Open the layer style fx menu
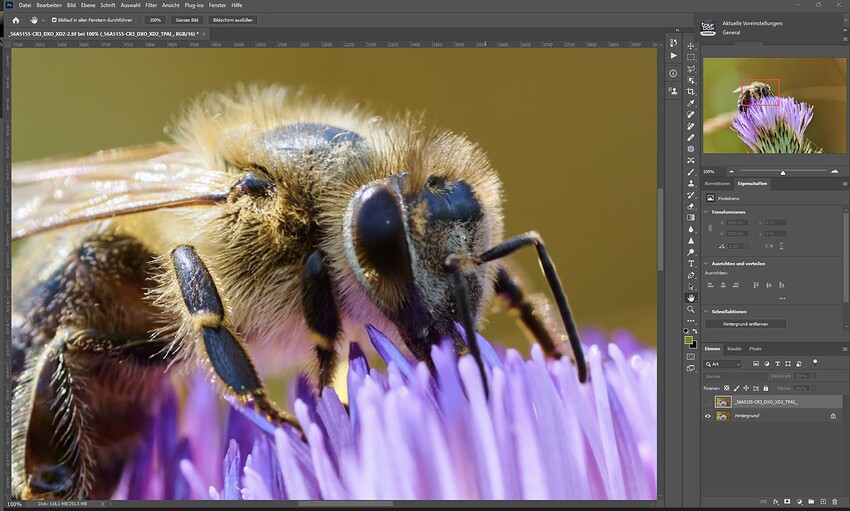The image size is (850, 511). click(x=776, y=502)
